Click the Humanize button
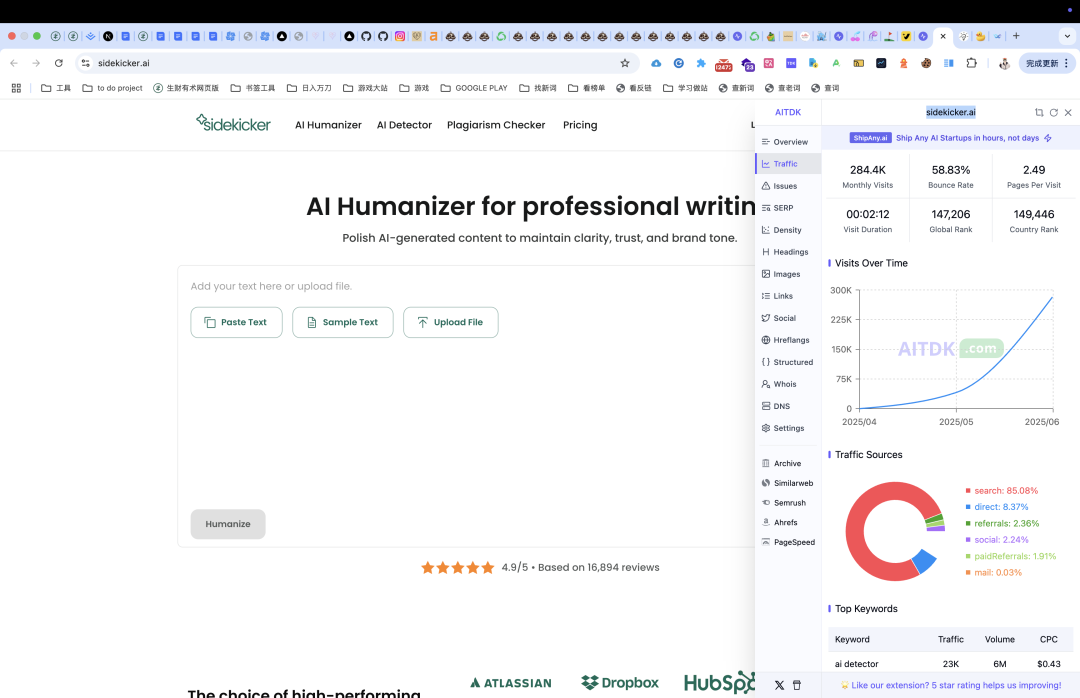Image resolution: width=1080 pixels, height=698 pixels. pos(228,524)
